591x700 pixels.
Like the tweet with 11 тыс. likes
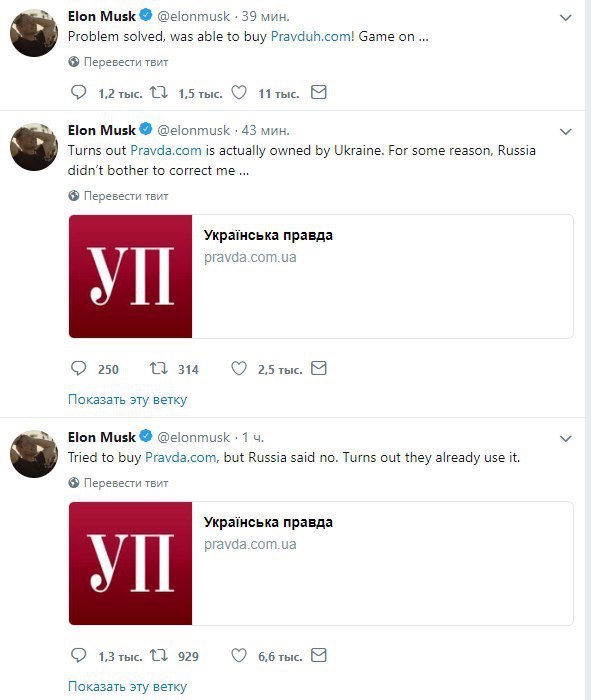(x=239, y=92)
